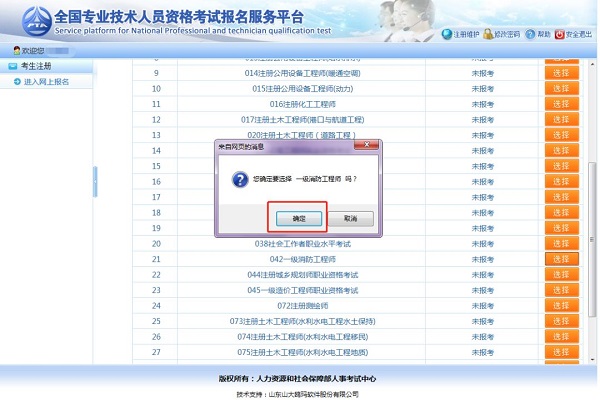600x400 pixels.
Task: Click the arrow icon beside 进入网上报名
Action: (17, 82)
